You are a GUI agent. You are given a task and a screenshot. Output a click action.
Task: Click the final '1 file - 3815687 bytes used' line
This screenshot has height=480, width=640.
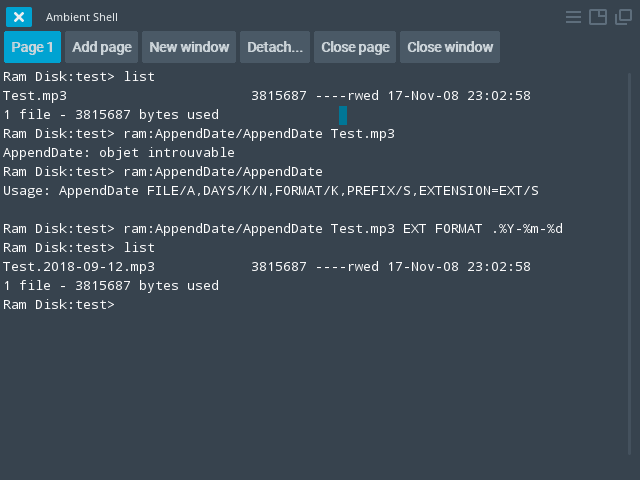coord(111,286)
